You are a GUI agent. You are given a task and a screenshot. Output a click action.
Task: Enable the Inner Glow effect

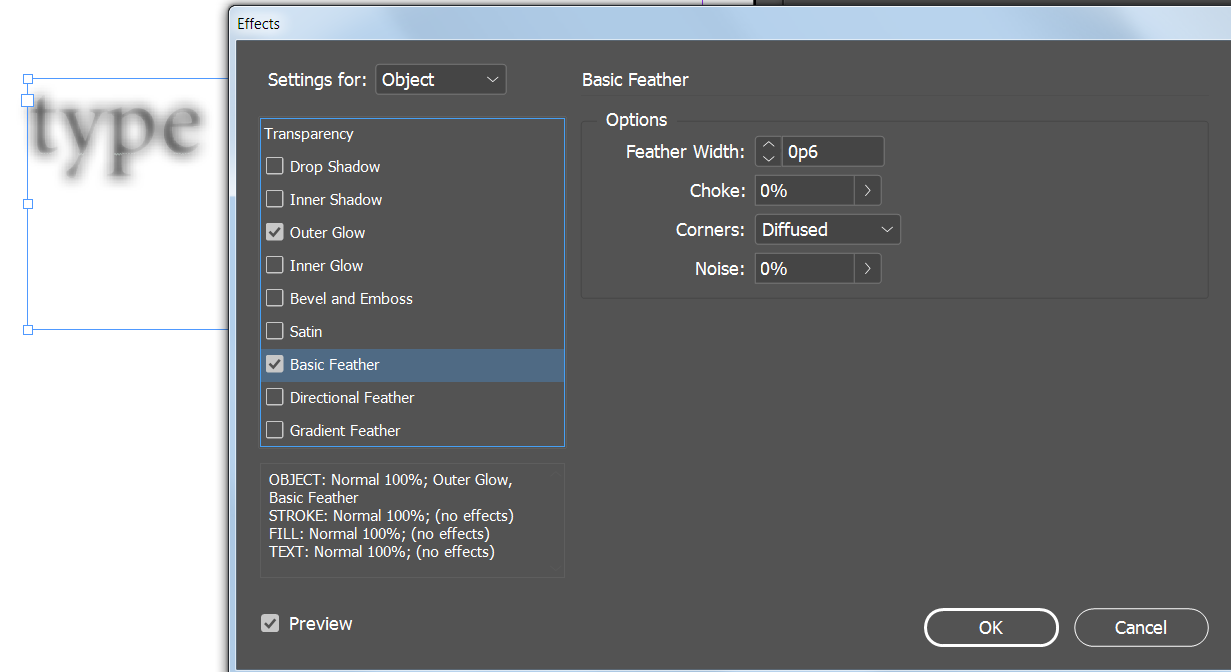[x=275, y=265]
